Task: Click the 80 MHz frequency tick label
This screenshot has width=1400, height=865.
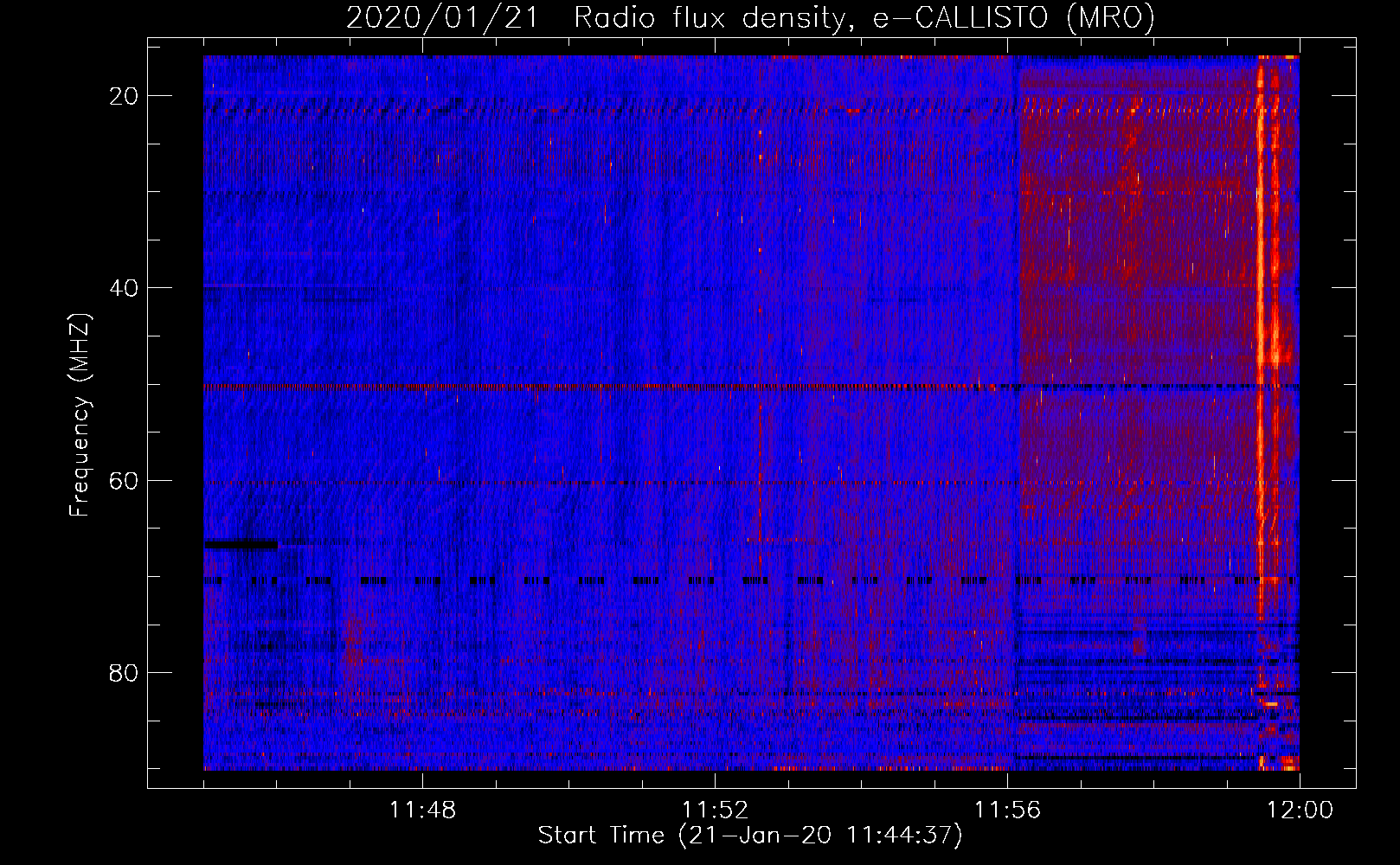Action: coord(125,672)
